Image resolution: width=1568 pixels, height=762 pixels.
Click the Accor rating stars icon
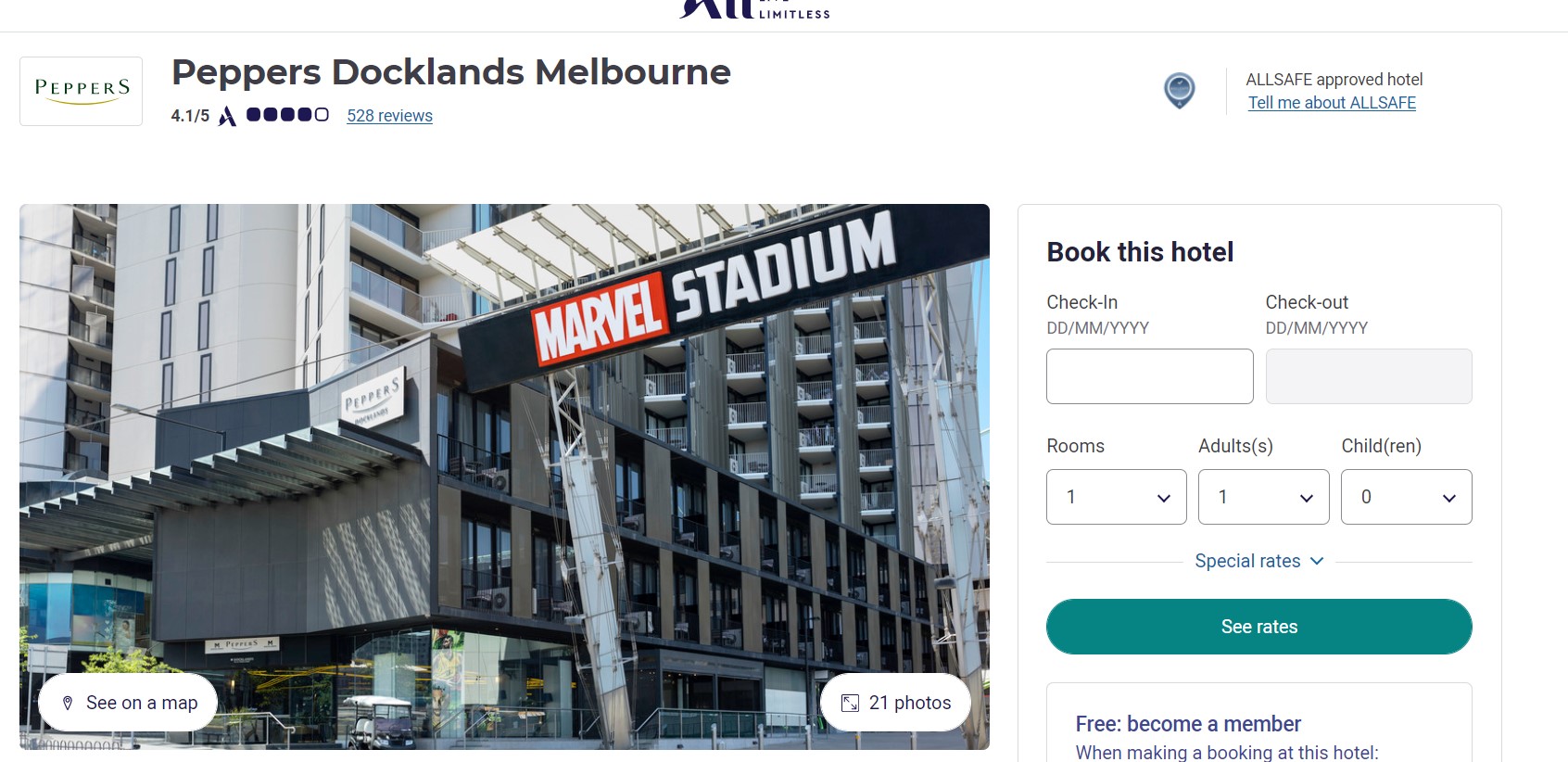tap(287, 115)
